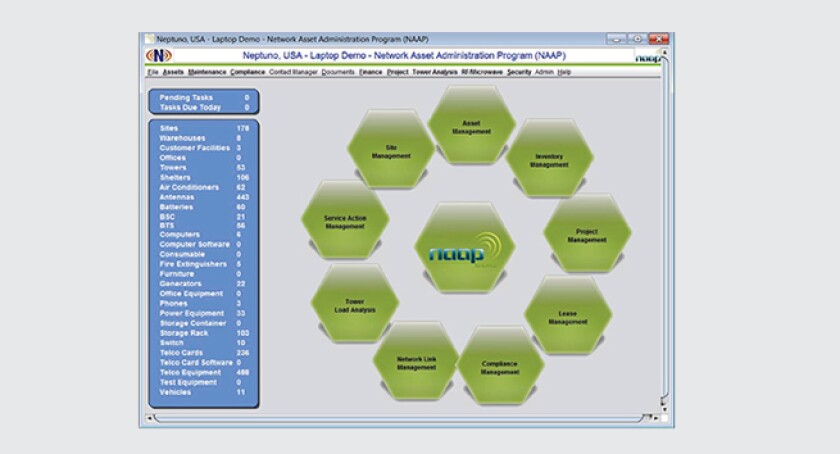Image resolution: width=840 pixels, height=454 pixels.
Task: Click the Air Conditioners row
Action: [x=204, y=187]
